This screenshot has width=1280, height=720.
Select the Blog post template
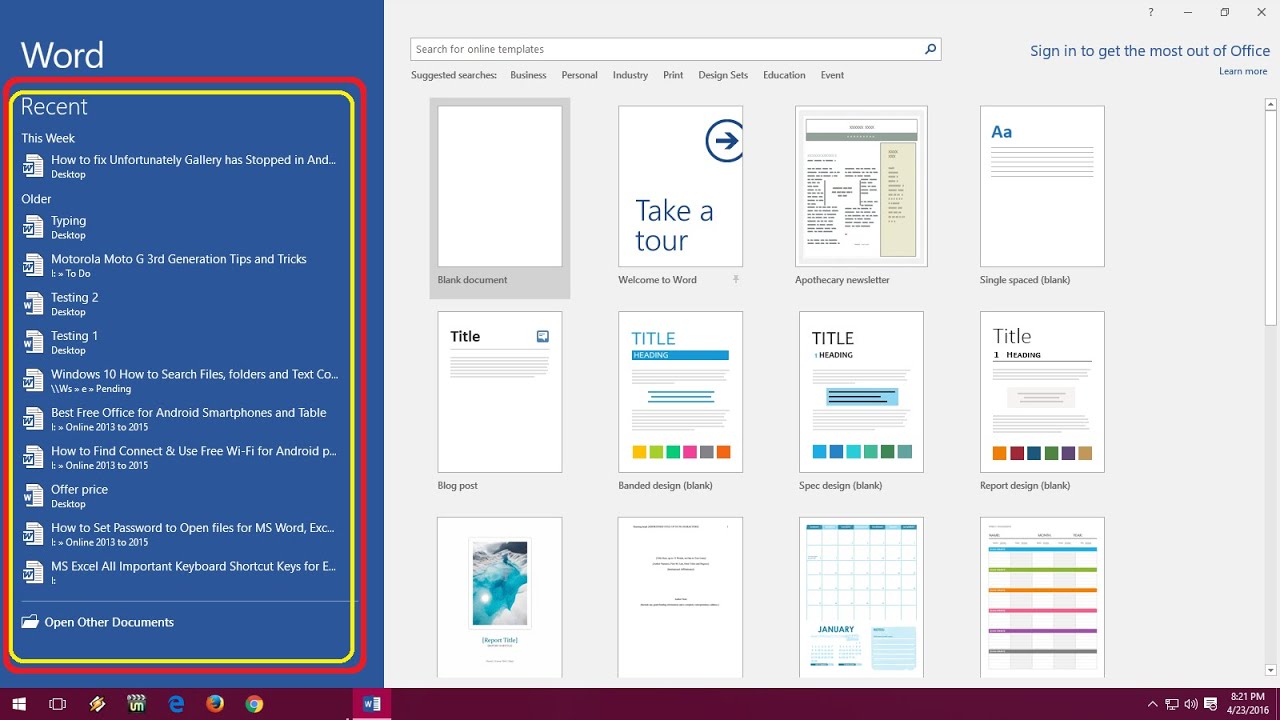tap(500, 392)
